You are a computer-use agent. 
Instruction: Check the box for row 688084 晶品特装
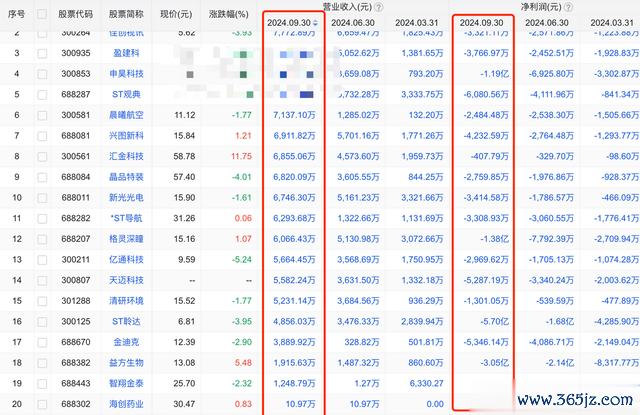[42, 177]
